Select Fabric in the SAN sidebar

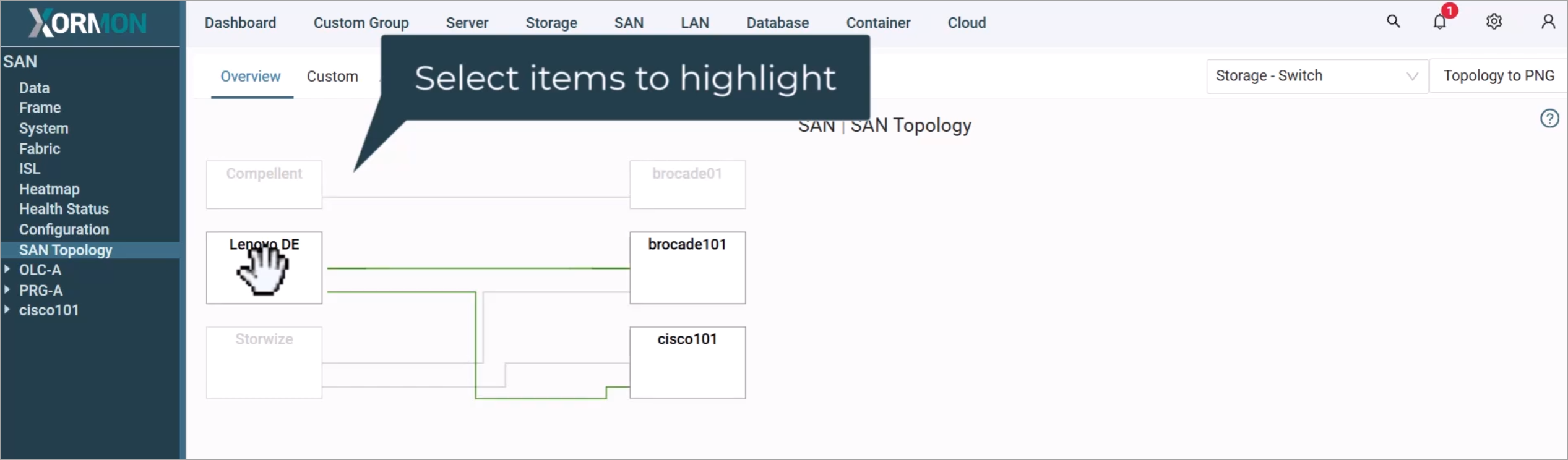pos(40,148)
